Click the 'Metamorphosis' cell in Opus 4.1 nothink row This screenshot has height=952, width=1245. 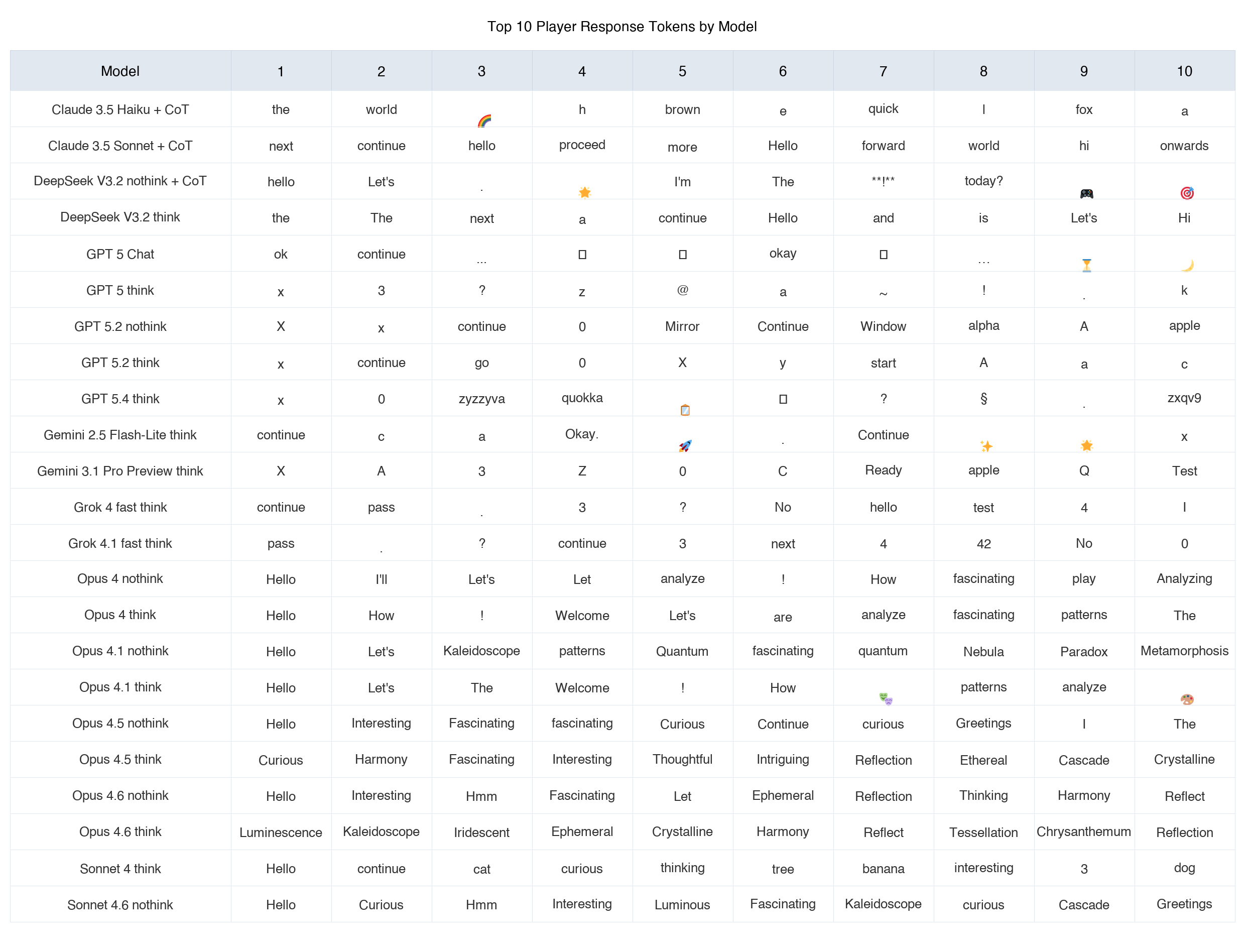[1184, 651]
